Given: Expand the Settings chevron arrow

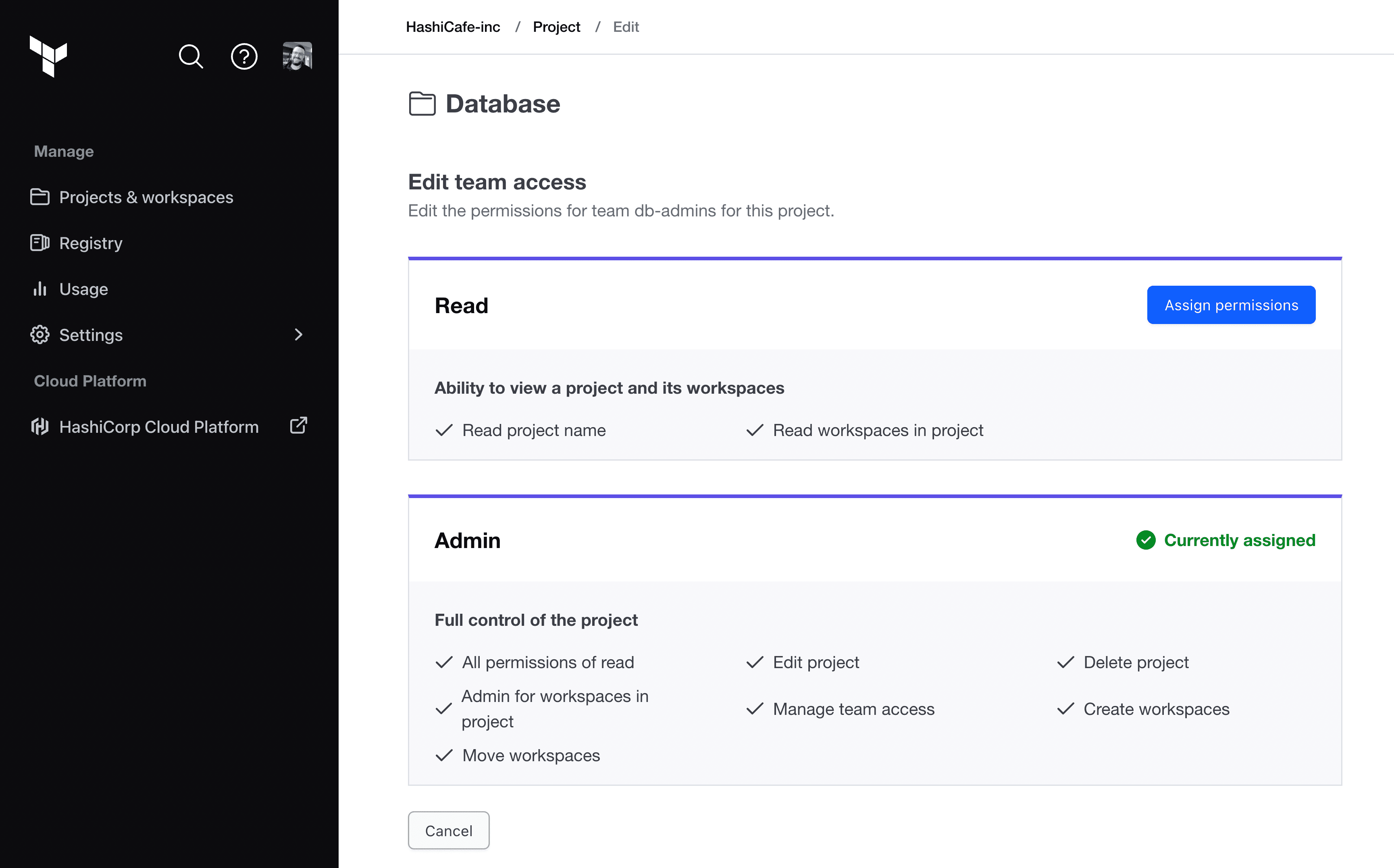Looking at the screenshot, I should tap(299, 335).
